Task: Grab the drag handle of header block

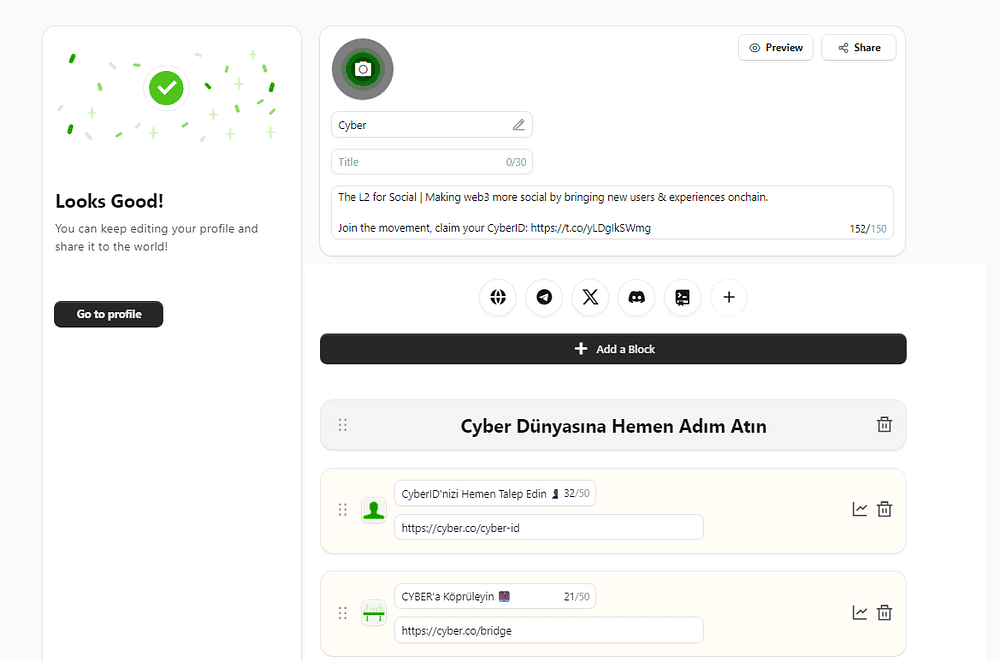Action: [x=342, y=425]
